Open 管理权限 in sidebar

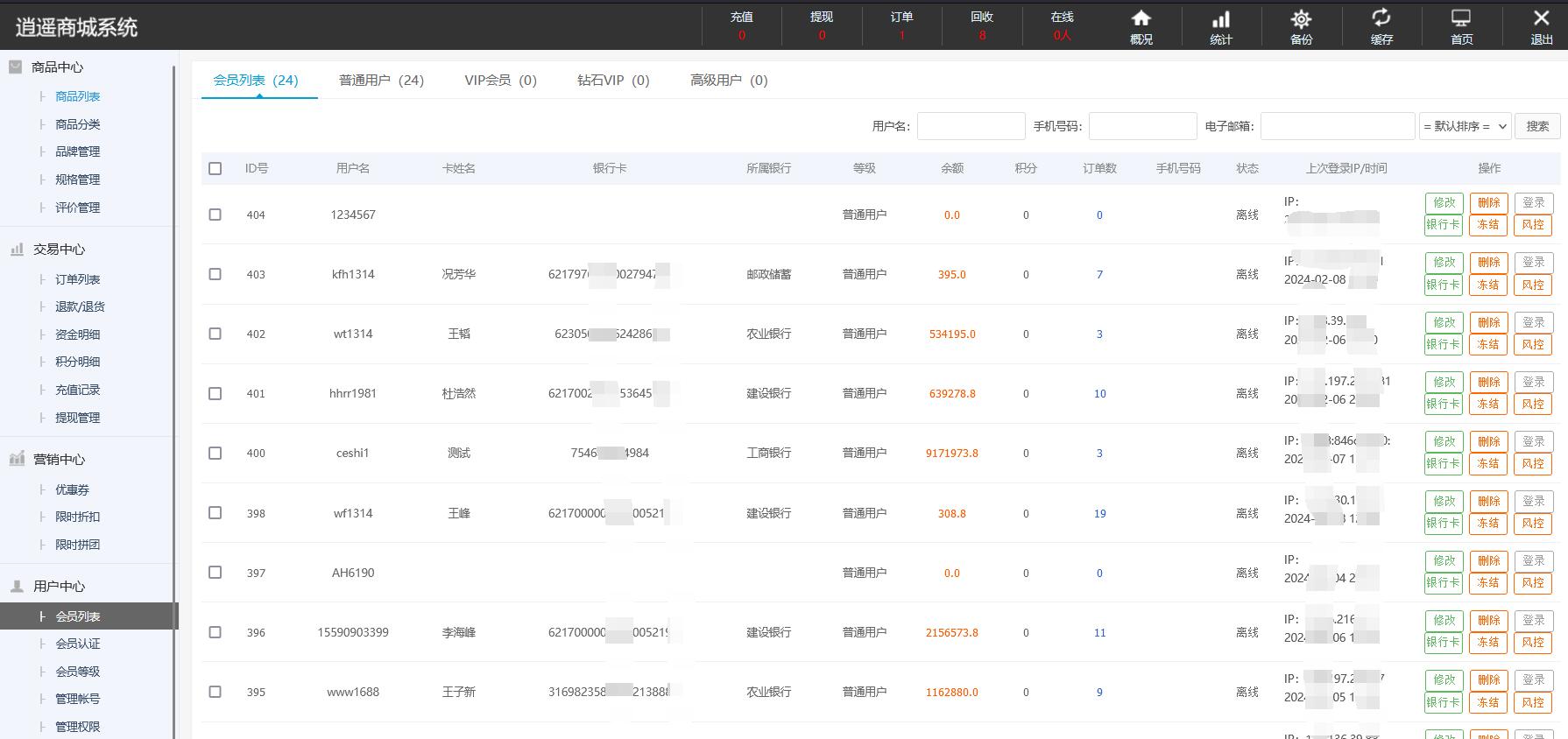coord(78,727)
